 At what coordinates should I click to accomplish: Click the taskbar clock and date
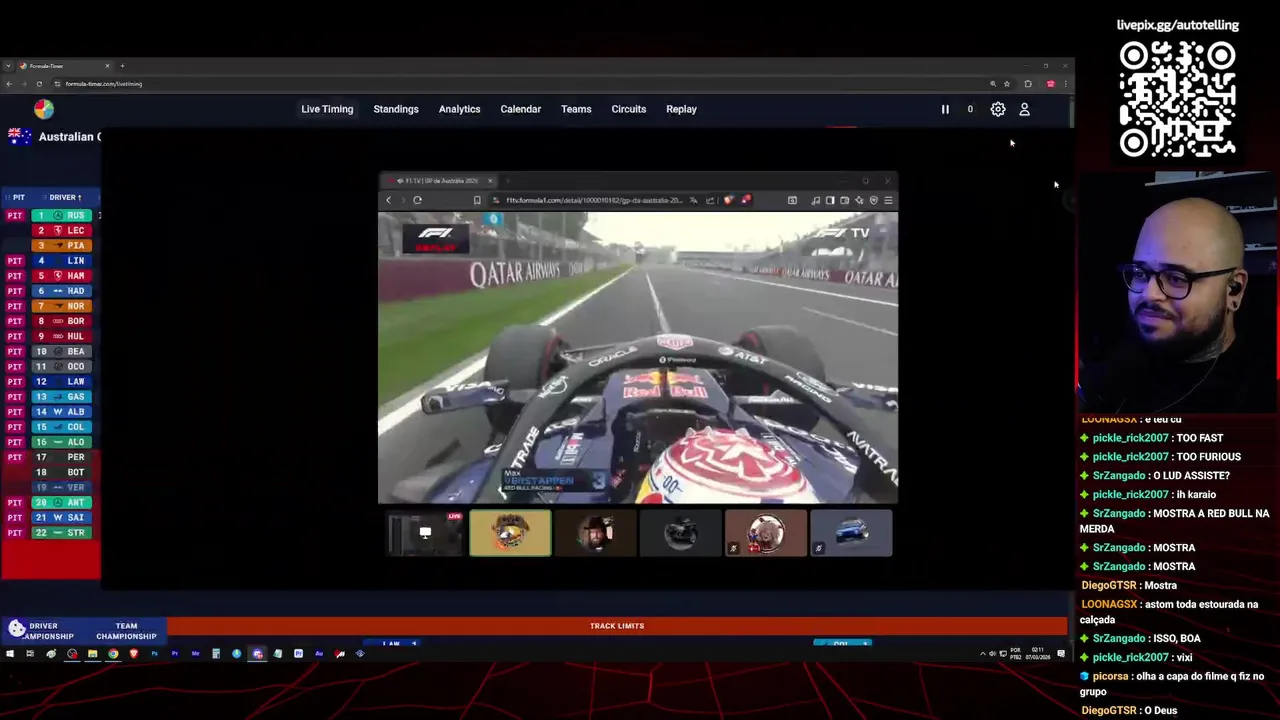(1038, 653)
